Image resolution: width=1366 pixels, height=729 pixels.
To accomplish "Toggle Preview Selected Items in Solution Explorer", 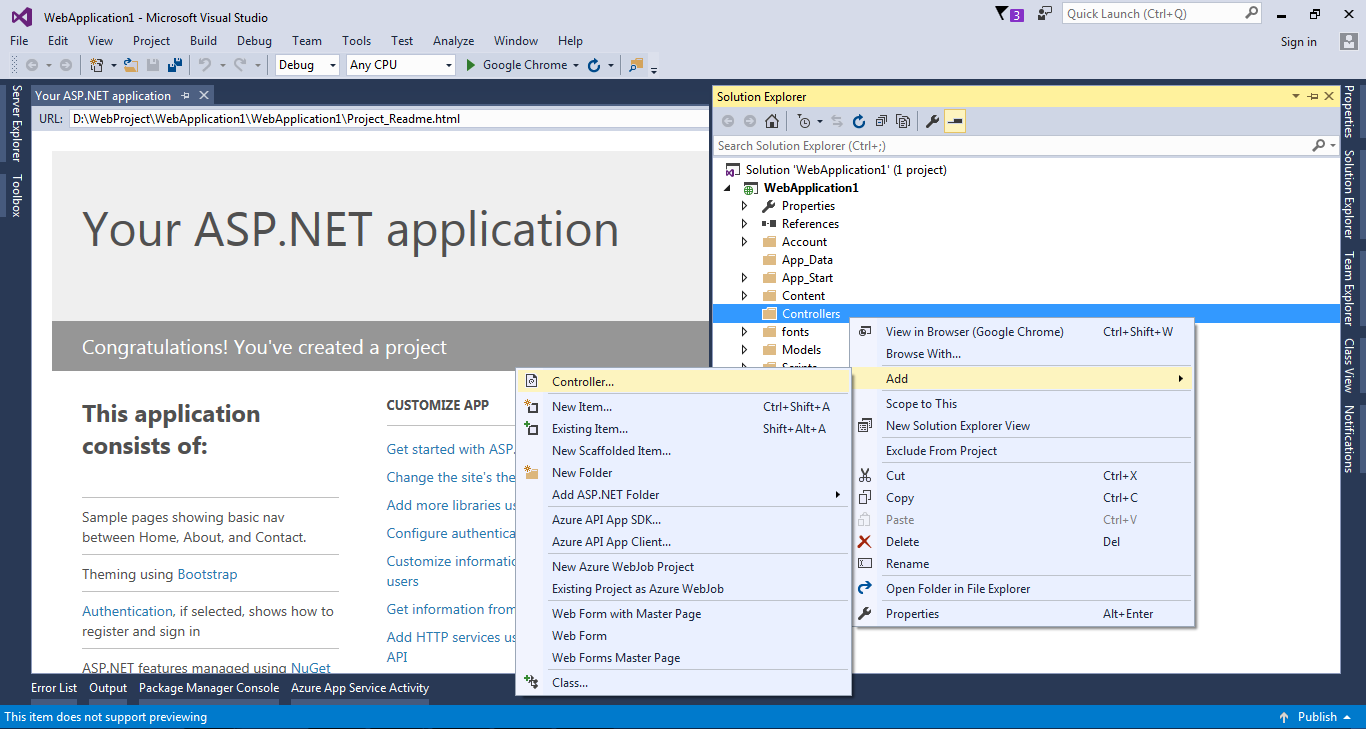I will [x=953, y=121].
